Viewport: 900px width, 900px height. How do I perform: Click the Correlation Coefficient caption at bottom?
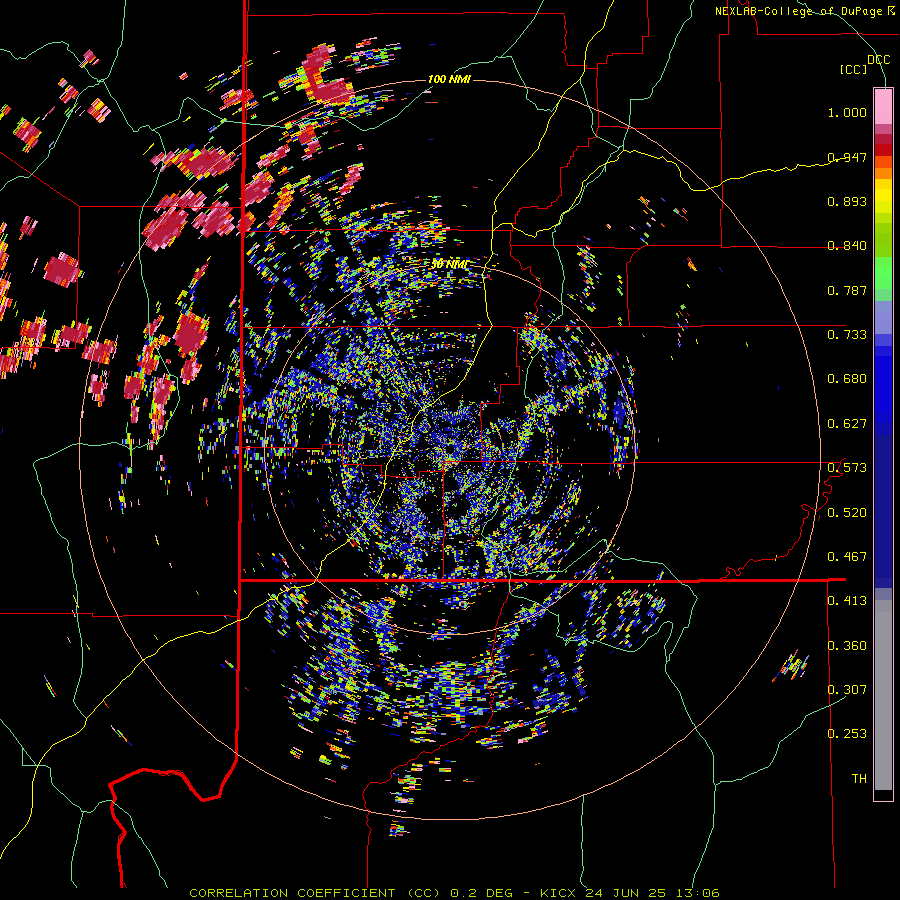[x=454, y=893]
